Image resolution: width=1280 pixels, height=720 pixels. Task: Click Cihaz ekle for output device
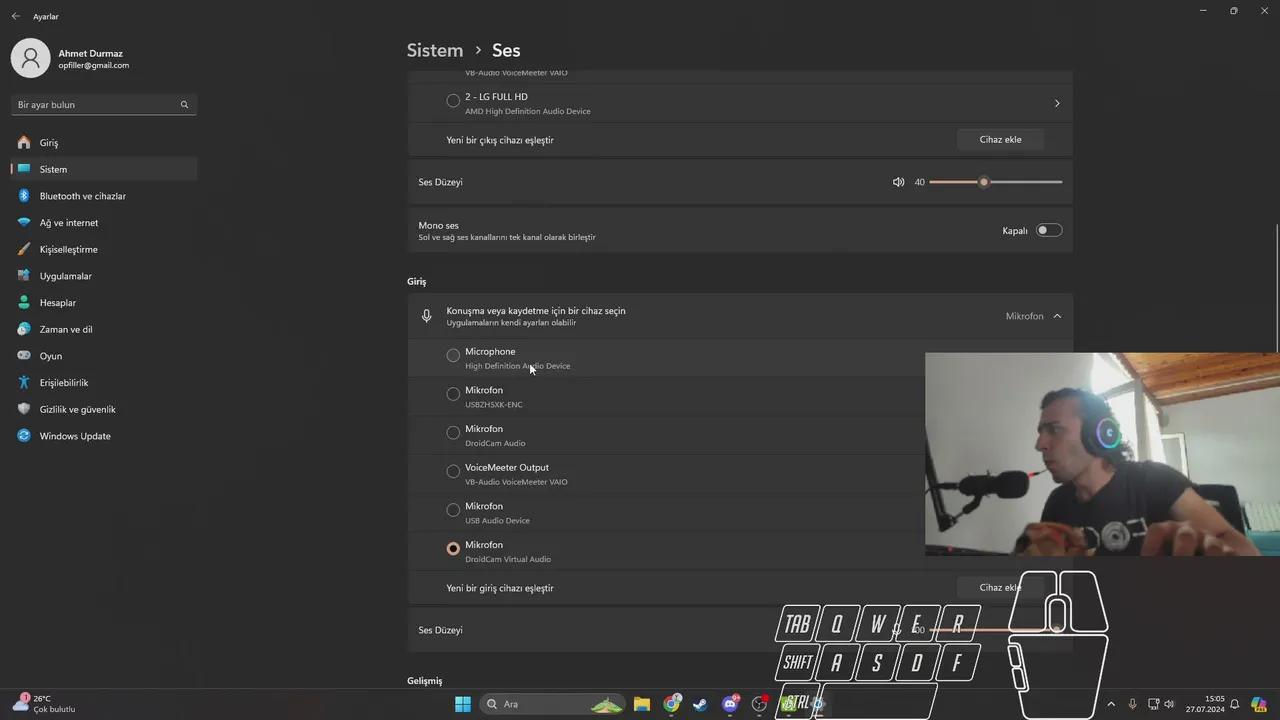click(x=1000, y=140)
